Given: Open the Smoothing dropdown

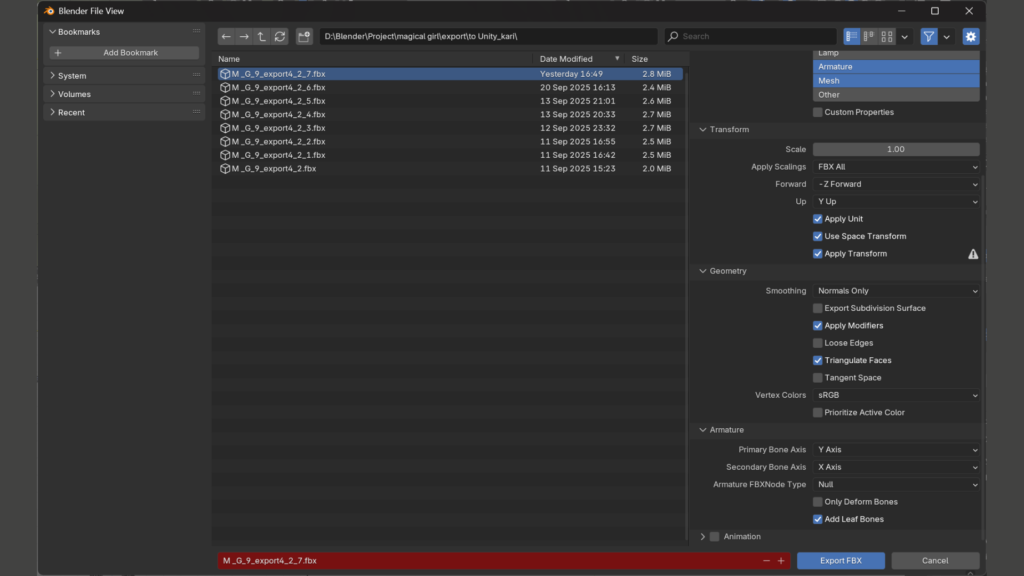Looking at the screenshot, I should tap(896, 291).
